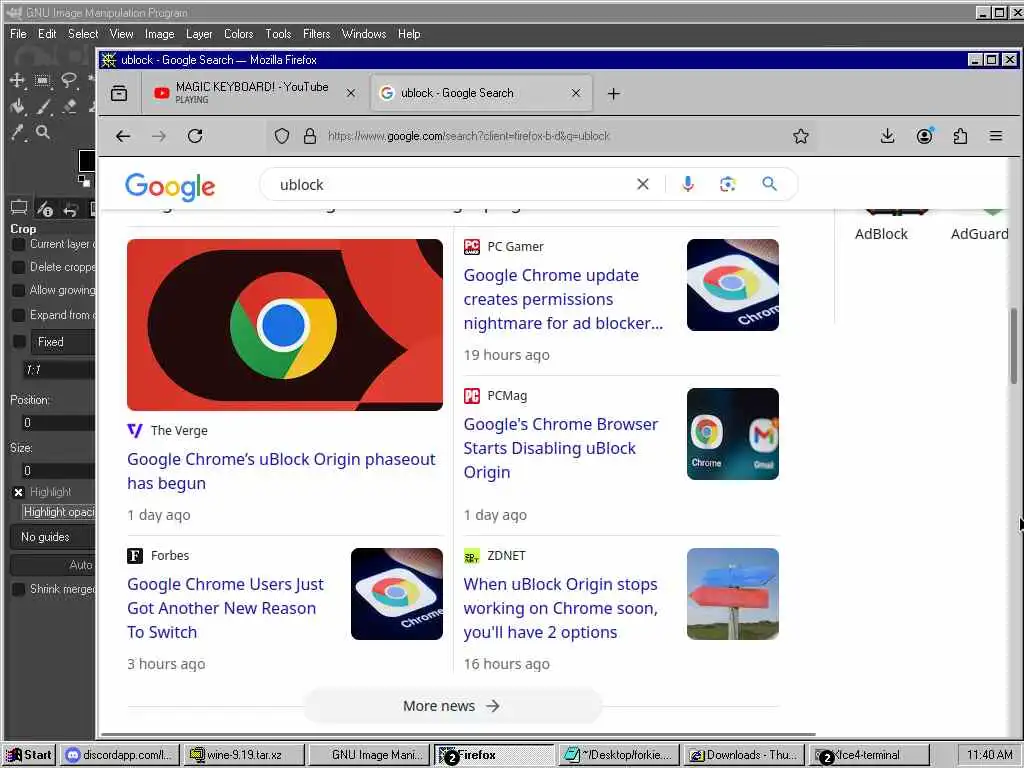1024x768 pixels.
Task: Select the Zoom magnifier tool in GIMP
Action: coord(43,133)
